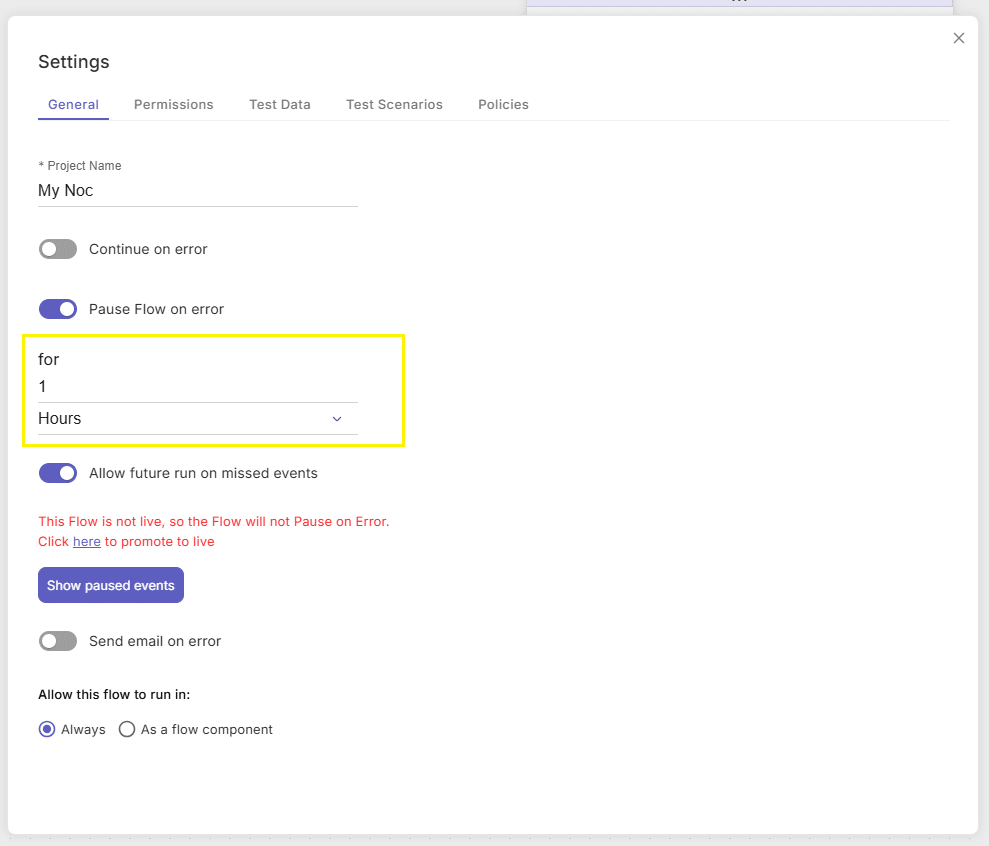Open the Policies tab
The width and height of the screenshot is (989, 846).
pyautogui.click(x=503, y=105)
